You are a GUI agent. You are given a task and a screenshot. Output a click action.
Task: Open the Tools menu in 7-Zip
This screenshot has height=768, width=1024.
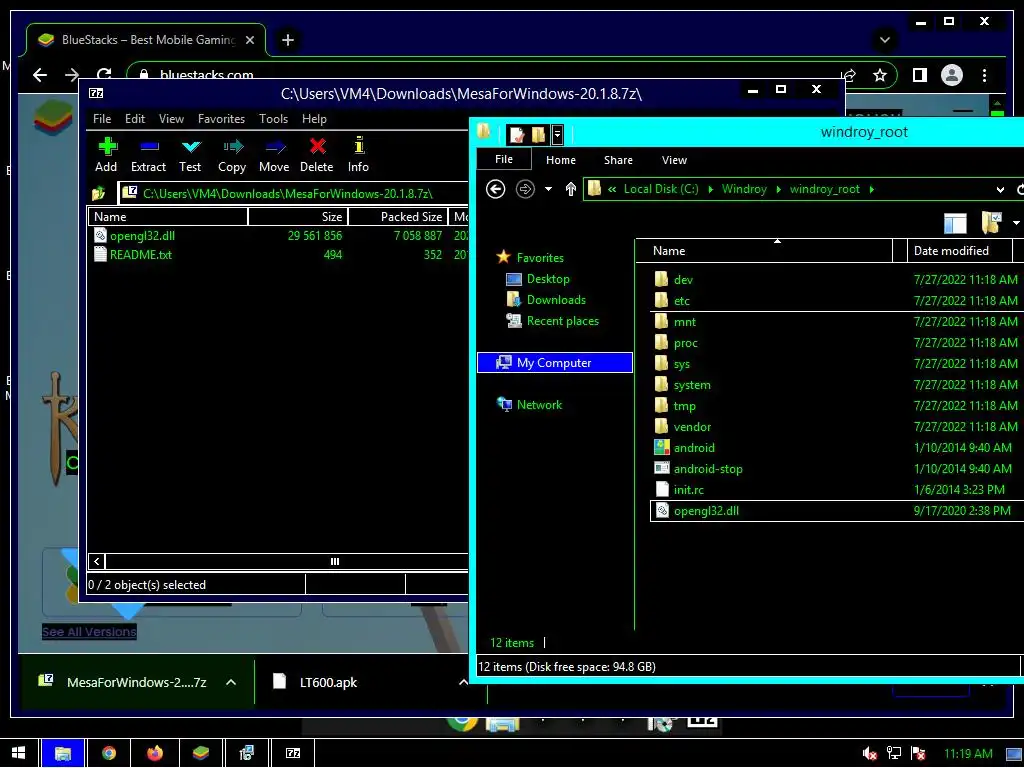pyautogui.click(x=273, y=119)
